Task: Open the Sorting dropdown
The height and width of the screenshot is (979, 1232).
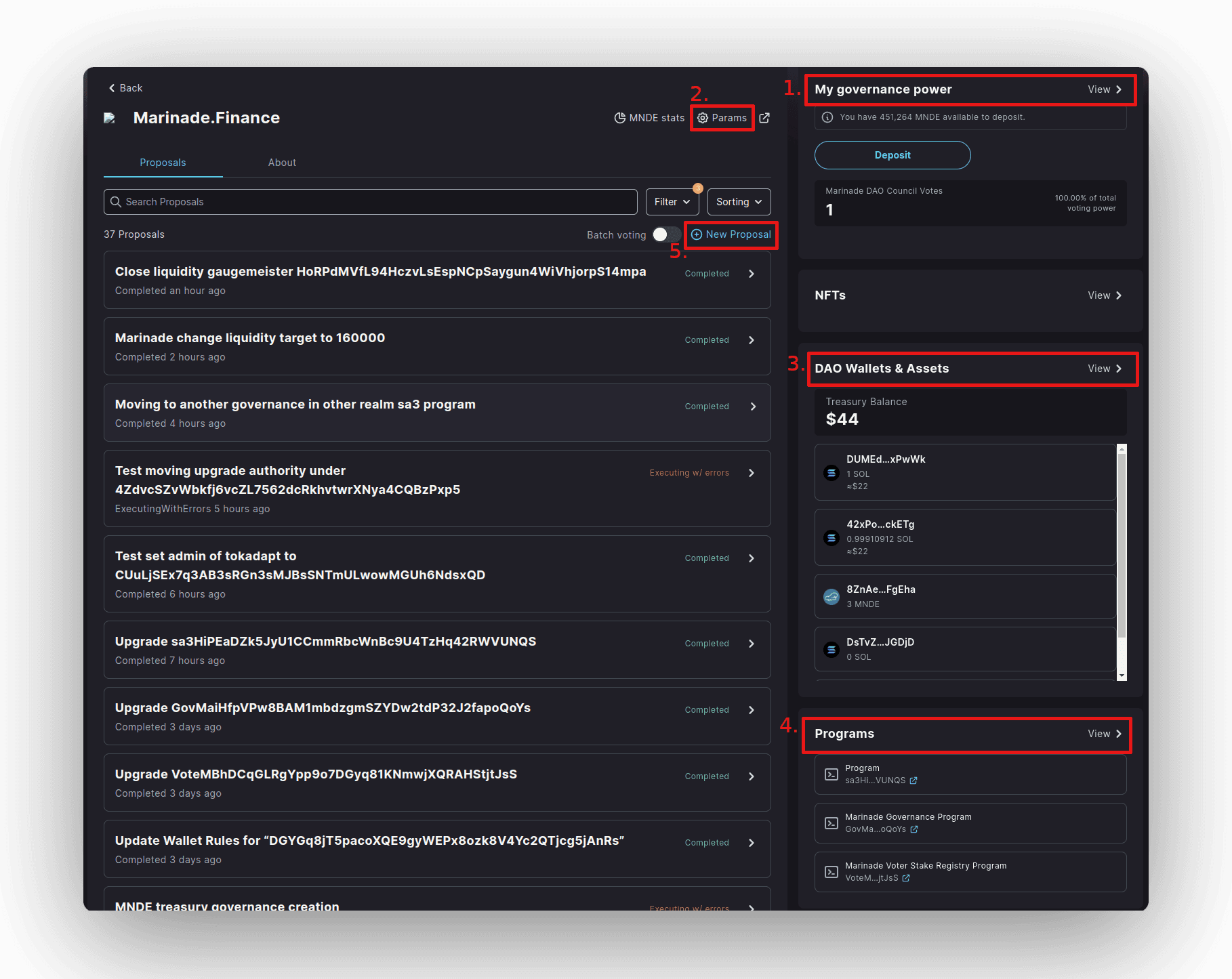Action: [739, 202]
